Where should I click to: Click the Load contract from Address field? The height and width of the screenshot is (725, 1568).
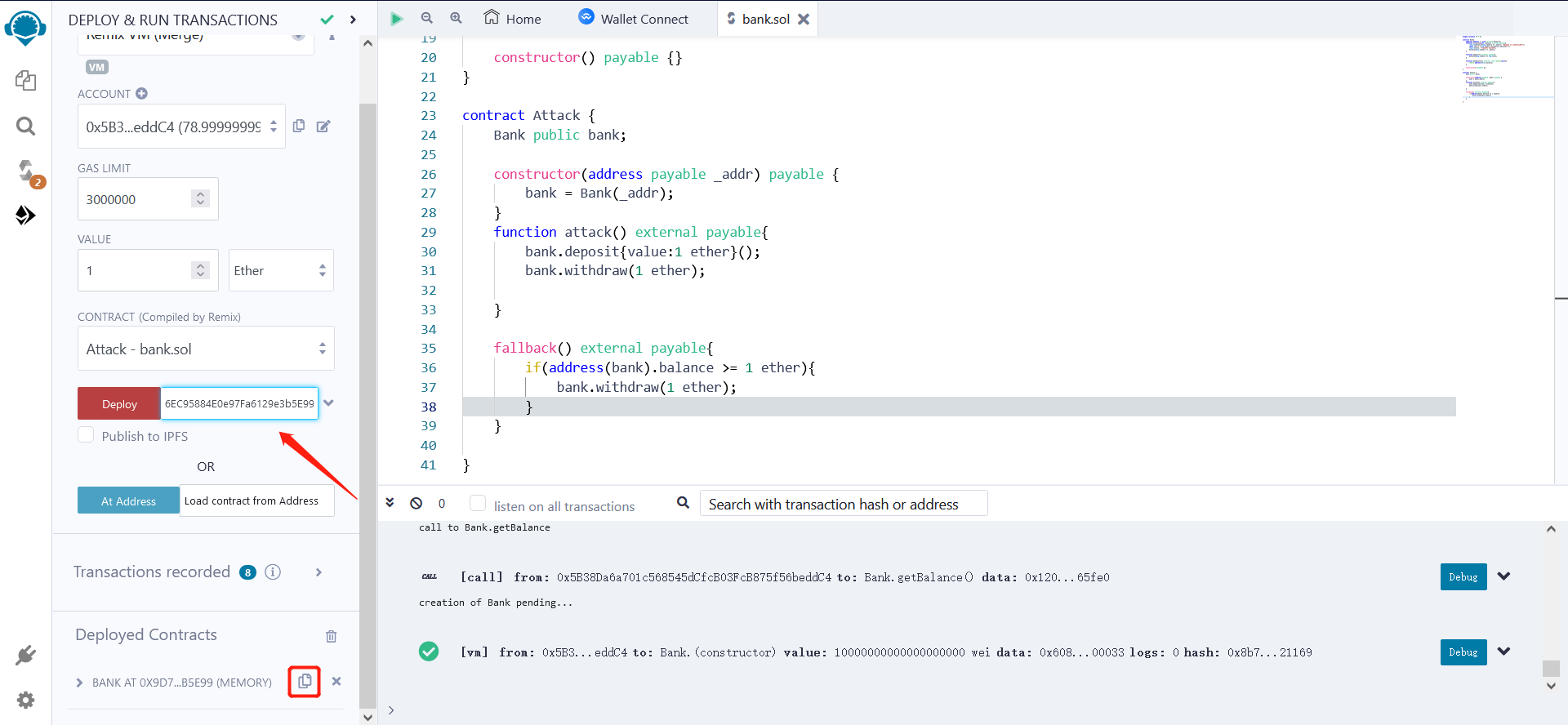coord(257,500)
